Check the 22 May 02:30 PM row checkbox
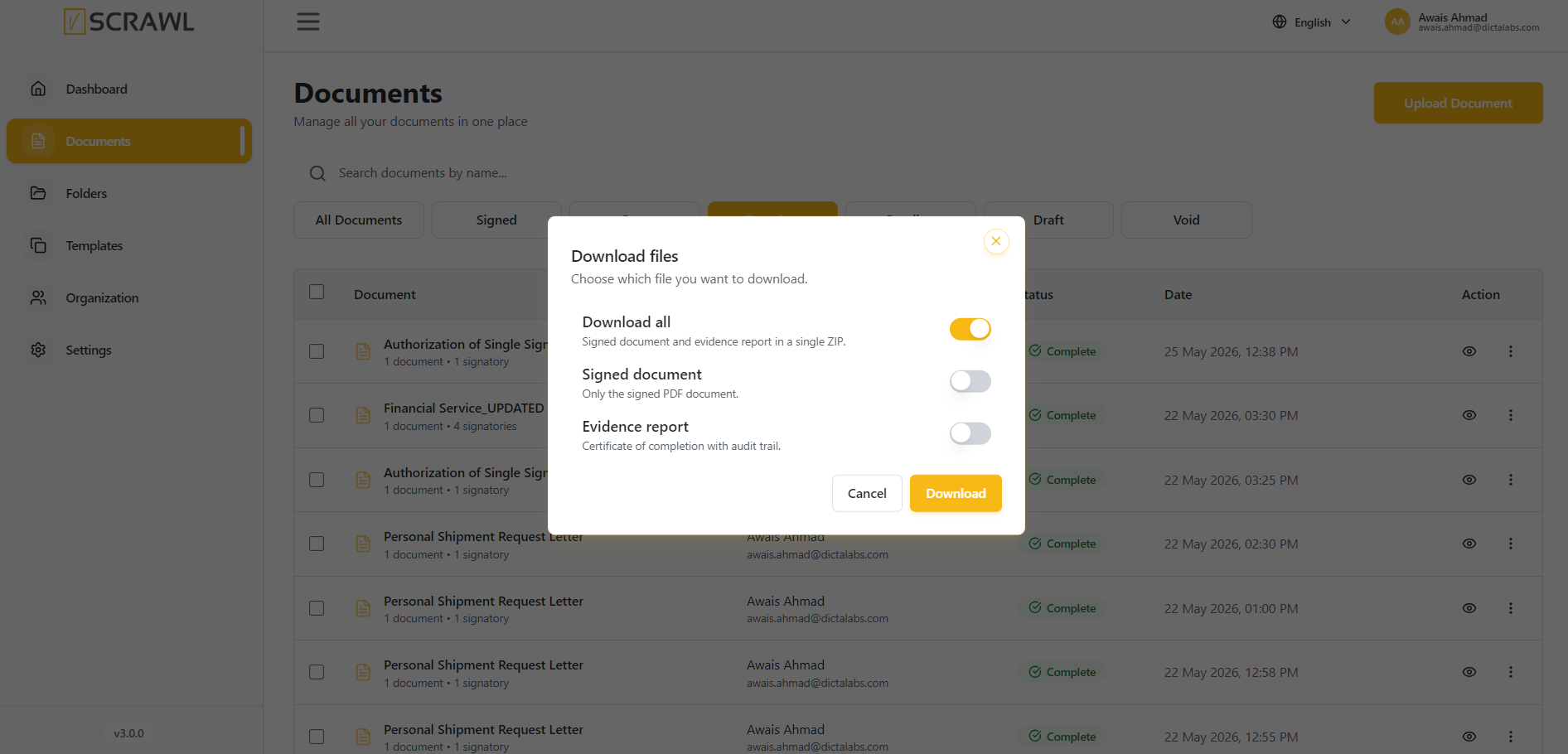The image size is (1568, 754). (x=317, y=544)
